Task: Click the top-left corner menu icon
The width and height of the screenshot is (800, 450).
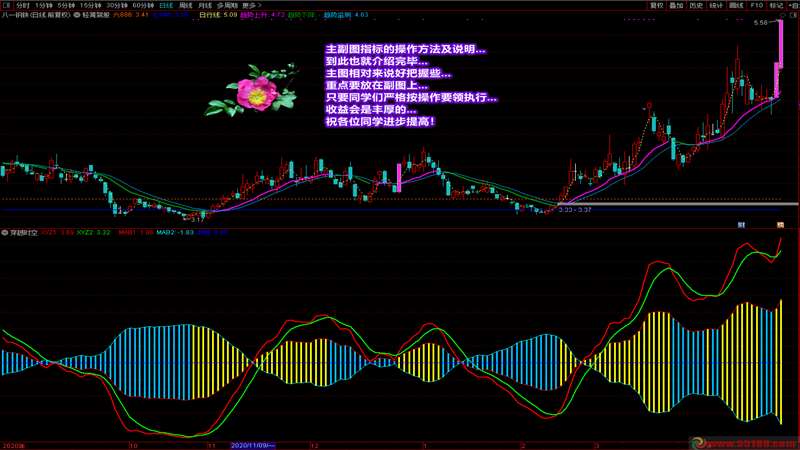Action: pyautogui.click(x=6, y=5)
